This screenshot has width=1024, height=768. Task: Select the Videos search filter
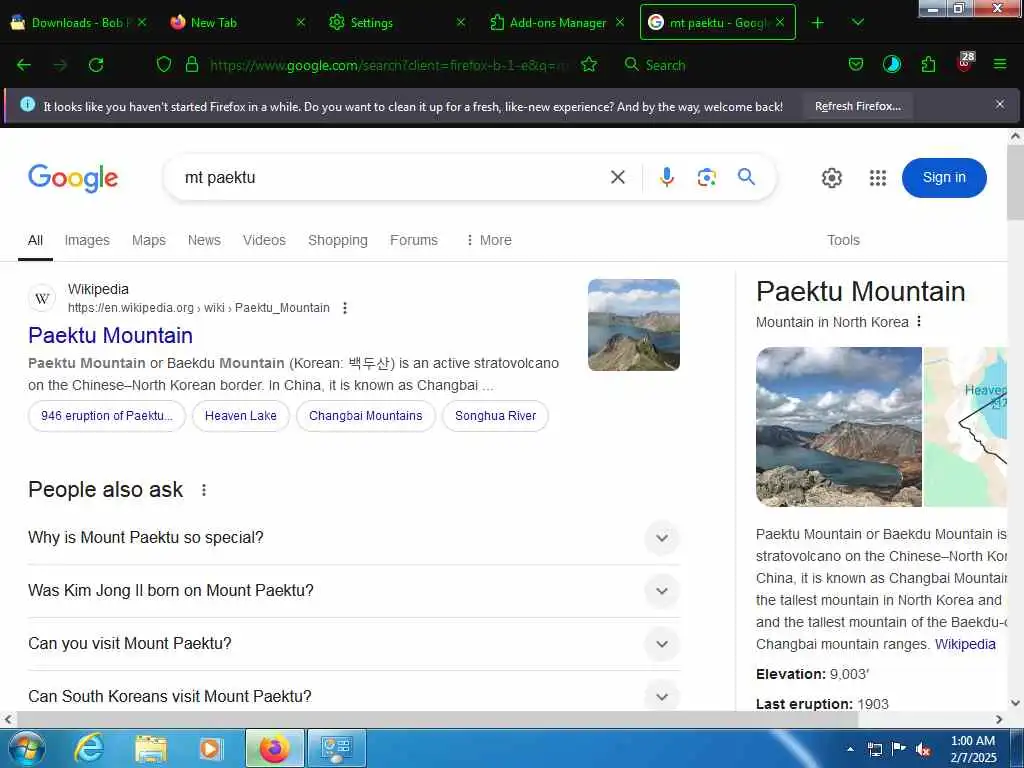[x=264, y=240]
